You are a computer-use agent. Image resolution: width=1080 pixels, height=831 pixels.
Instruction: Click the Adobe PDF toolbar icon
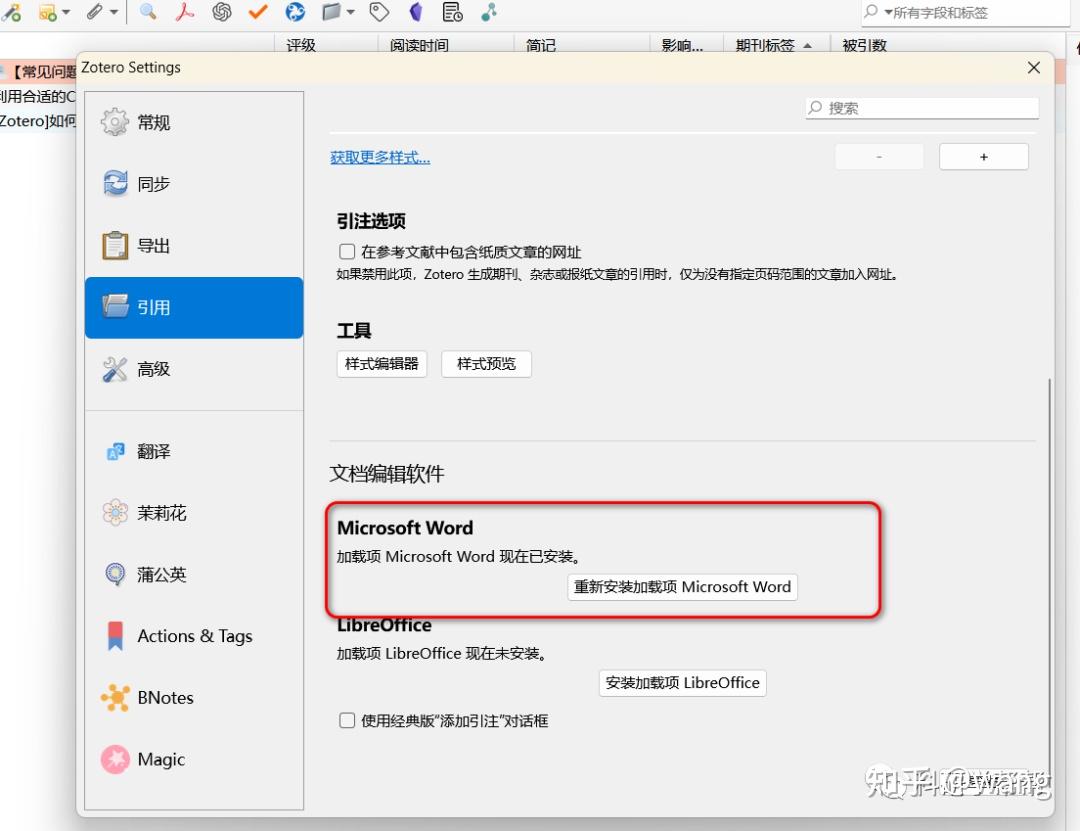click(184, 13)
